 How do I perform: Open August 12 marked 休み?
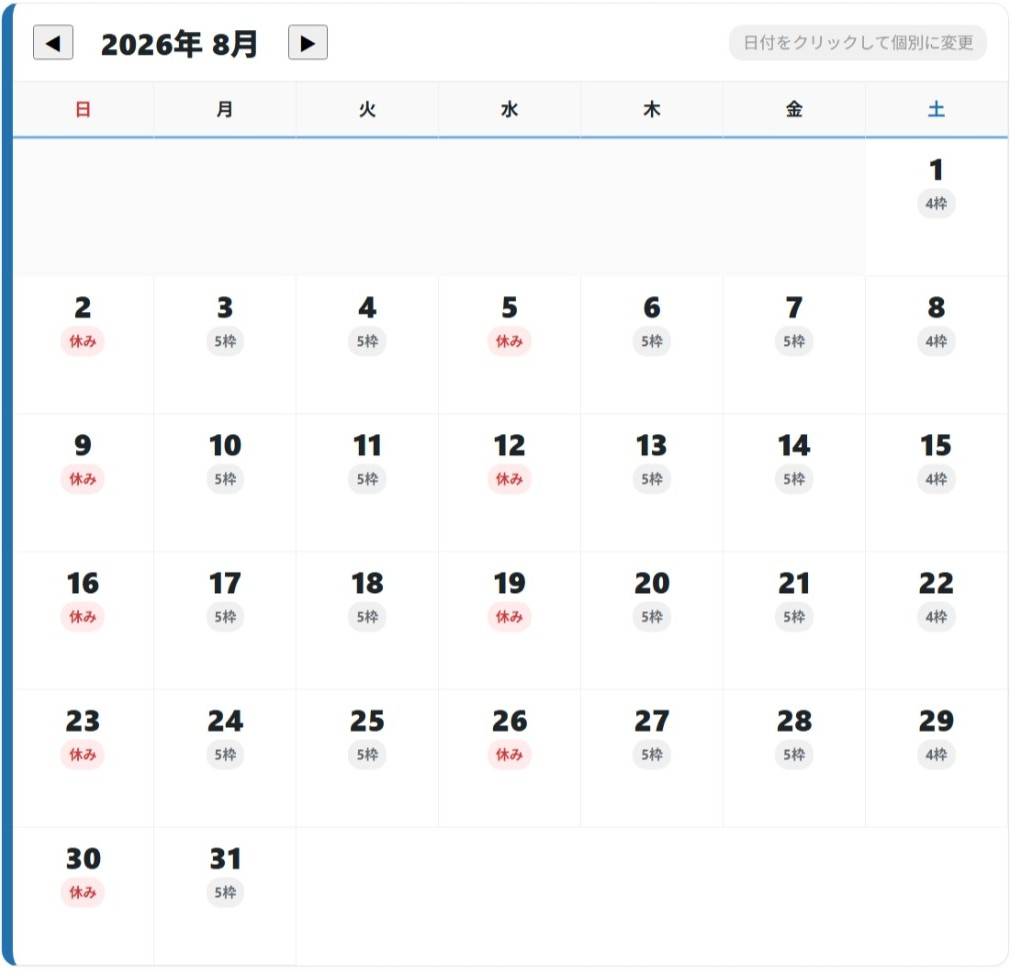[x=509, y=483]
